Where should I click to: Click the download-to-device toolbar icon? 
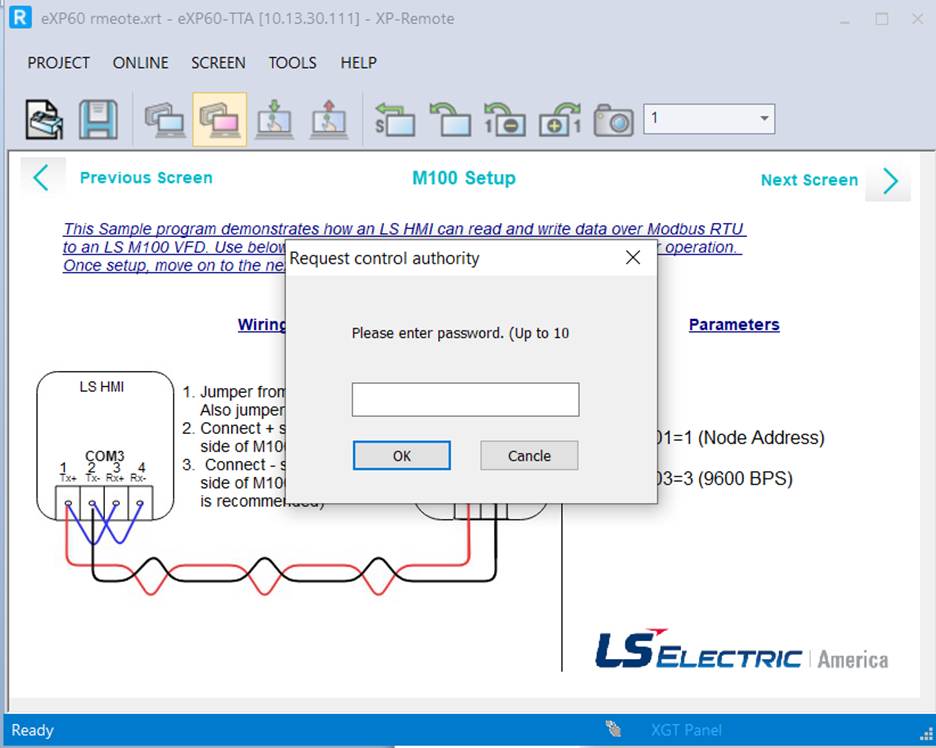tap(275, 118)
